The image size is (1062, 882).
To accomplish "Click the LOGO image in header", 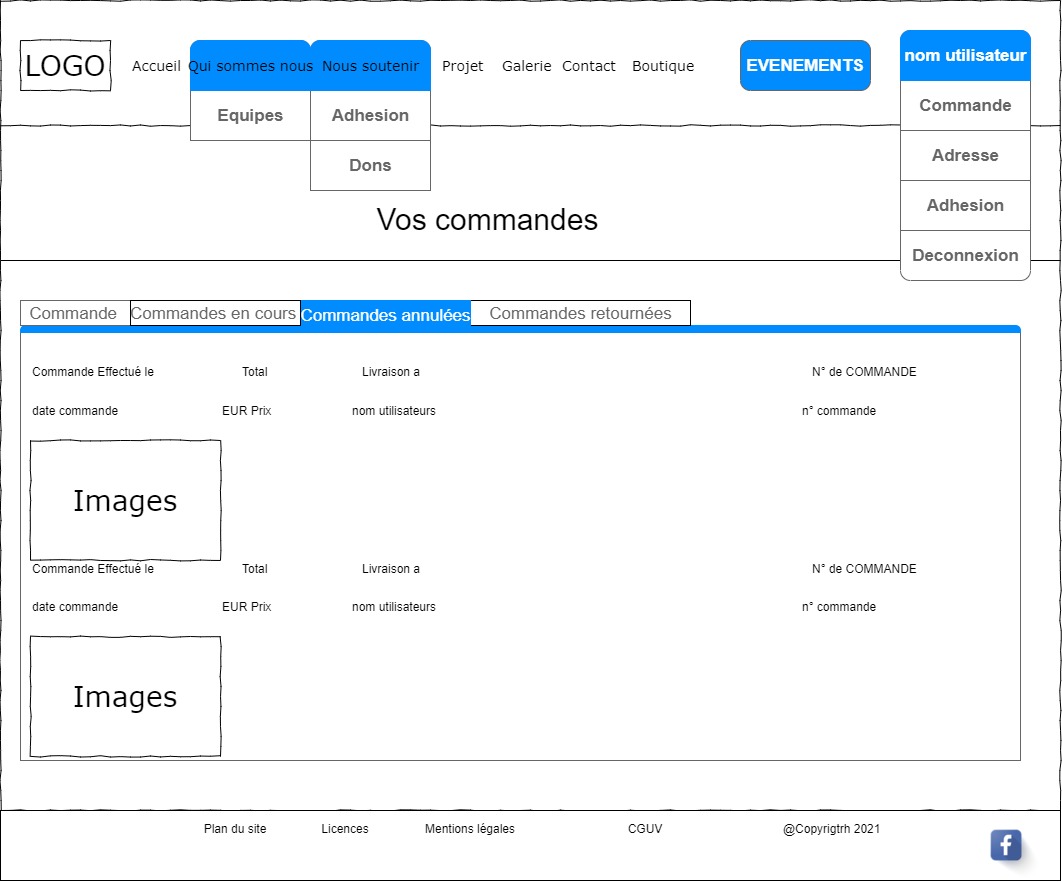I will coord(65,66).
